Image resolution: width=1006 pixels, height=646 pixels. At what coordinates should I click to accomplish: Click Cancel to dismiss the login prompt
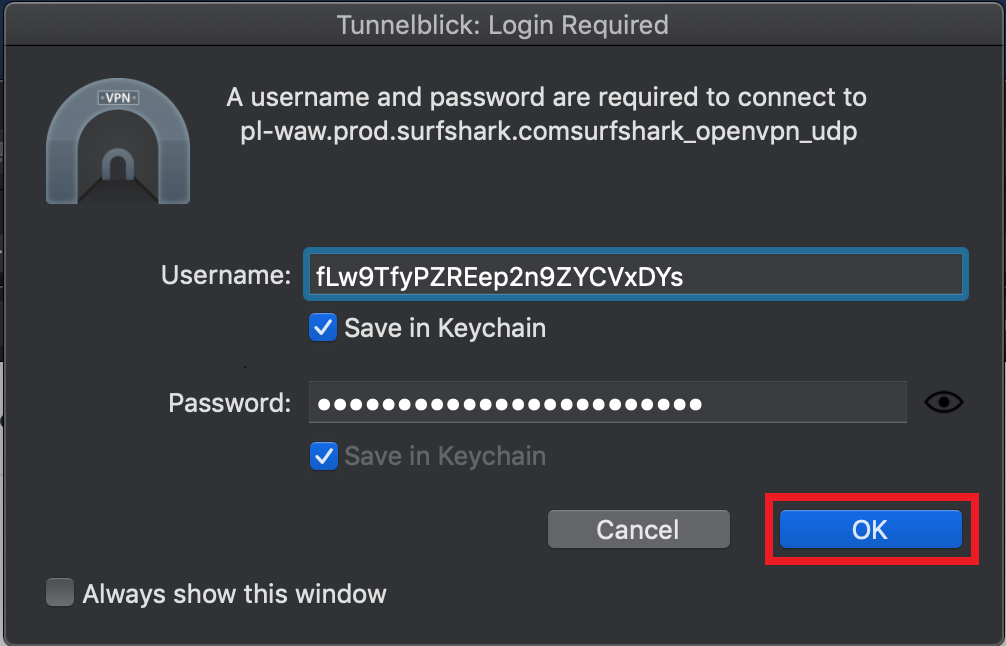pos(638,529)
